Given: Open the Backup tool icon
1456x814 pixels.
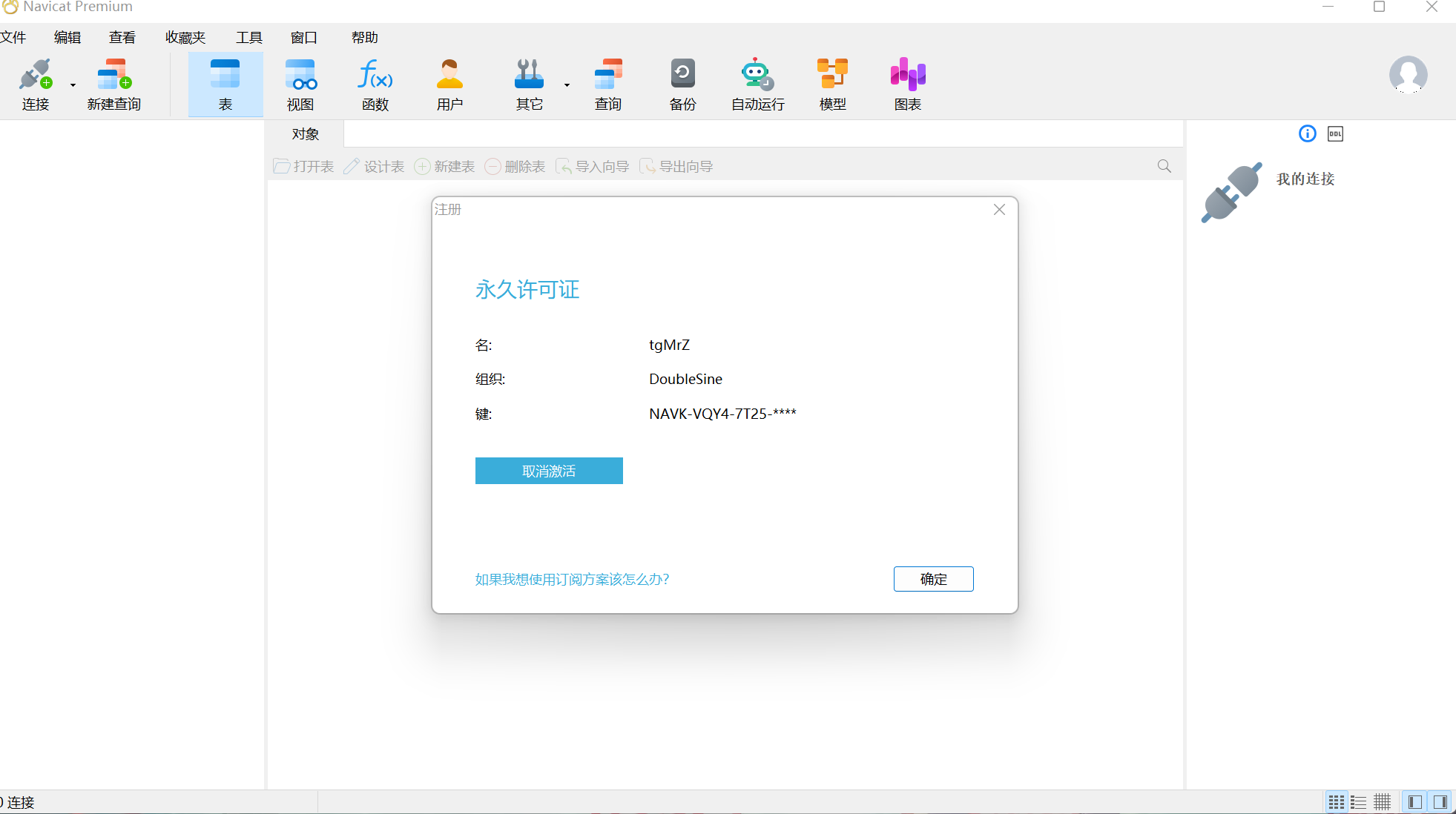Looking at the screenshot, I should [682, 74].
